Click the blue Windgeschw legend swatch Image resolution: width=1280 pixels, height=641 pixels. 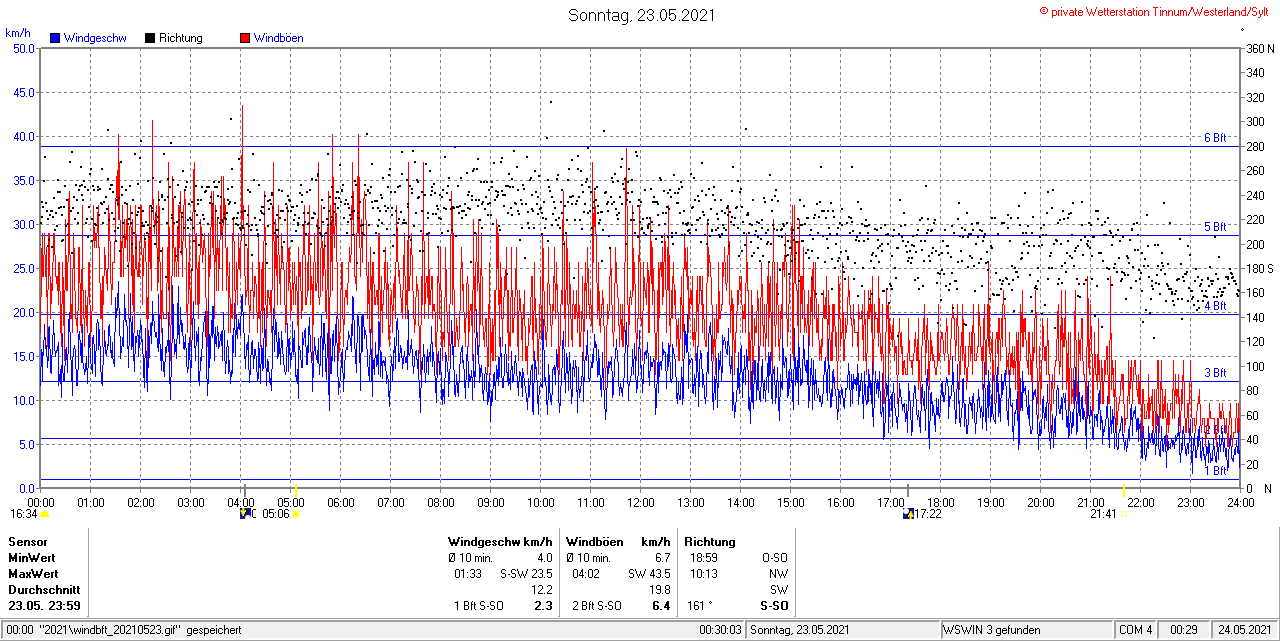(x=55, y=38)
